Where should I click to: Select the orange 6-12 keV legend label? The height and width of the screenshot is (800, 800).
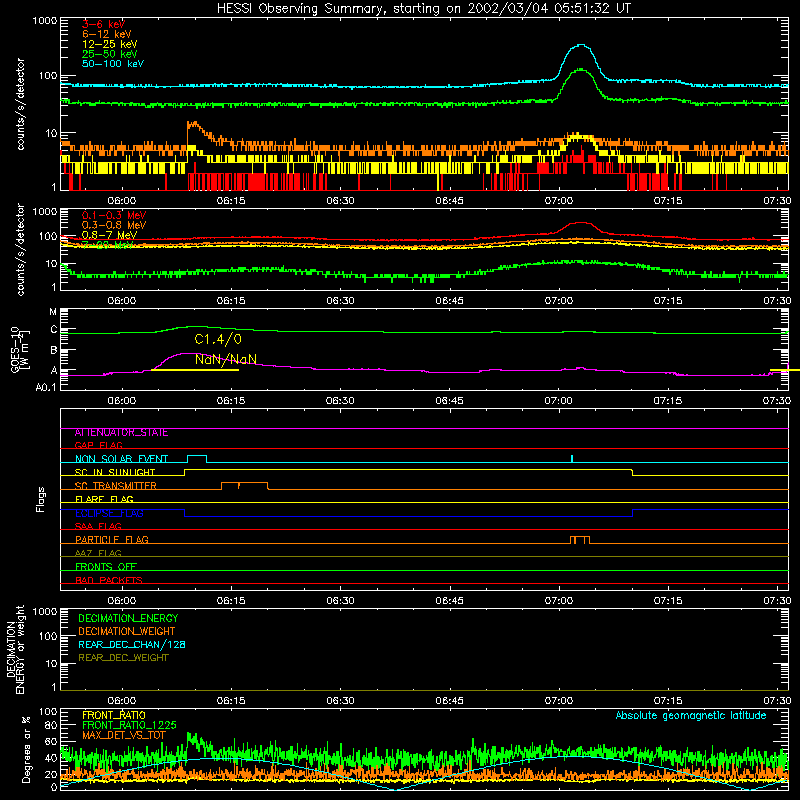click(x=106, y=34)
